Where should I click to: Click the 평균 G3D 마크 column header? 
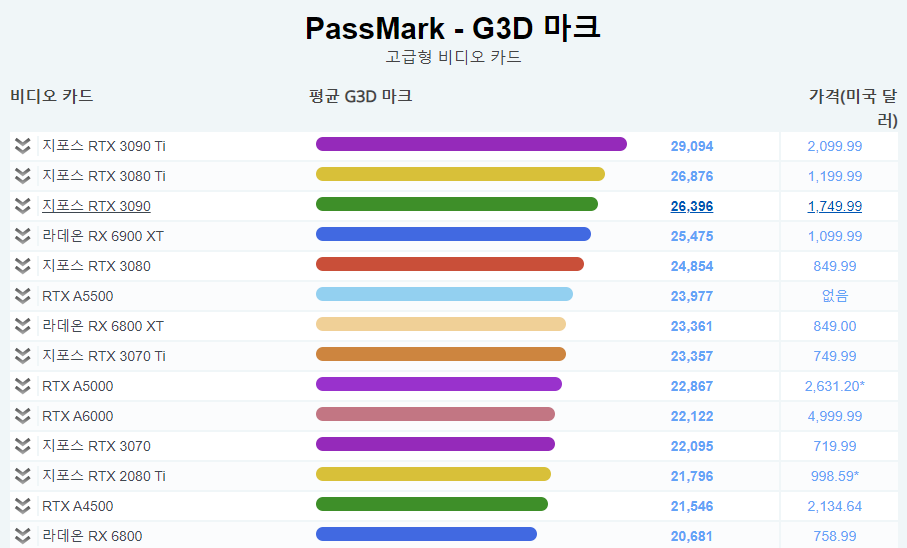(360, 96)
